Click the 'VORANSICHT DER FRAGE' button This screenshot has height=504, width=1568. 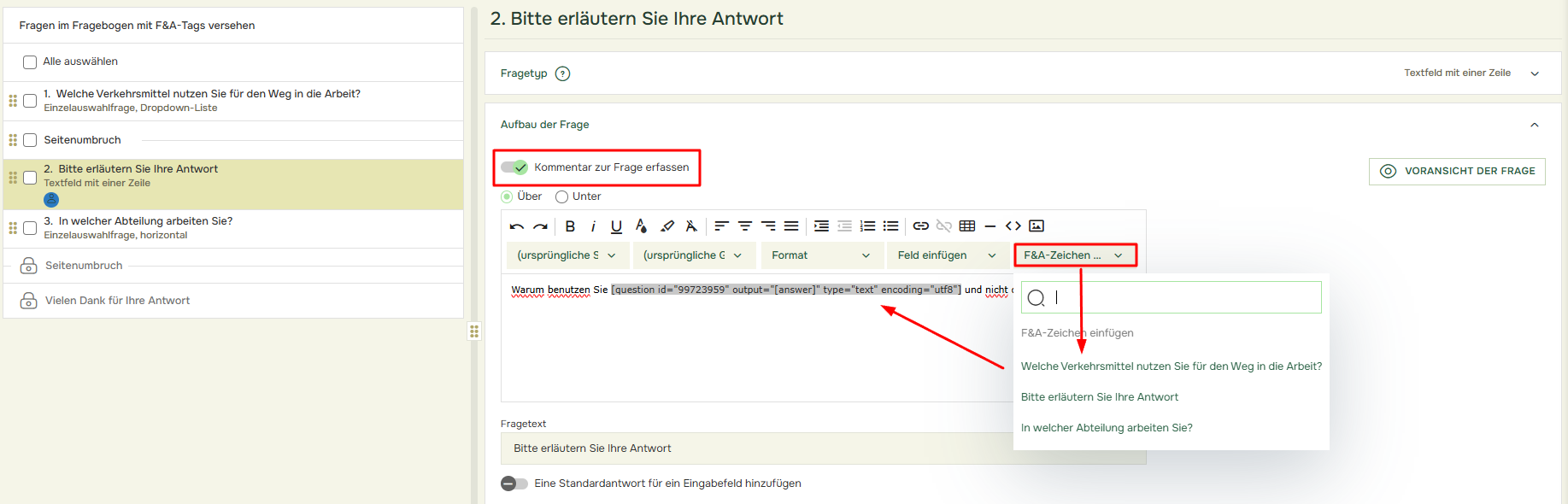[x=1457, y=171]
